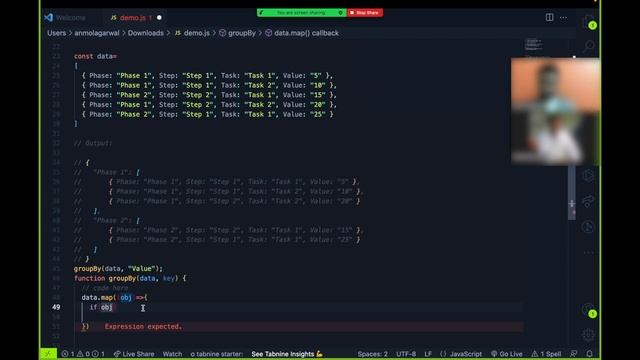This screenshot has width=640, height=360.
Task: Click the '// Output:' comment line
Action: coord(93,143)
